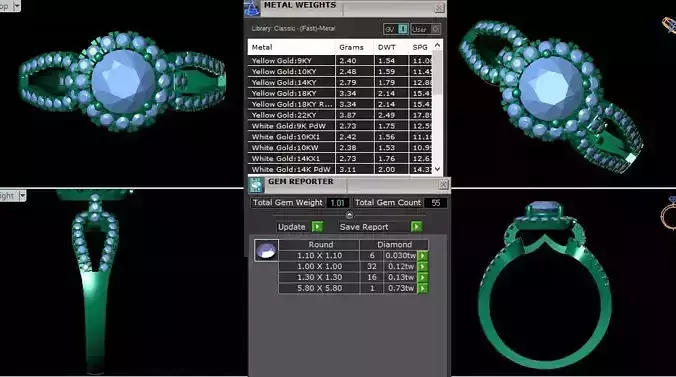Select the Yellow Gold:18KY R... row
This screenshot has height=377, width=676.
click(340, 104)
